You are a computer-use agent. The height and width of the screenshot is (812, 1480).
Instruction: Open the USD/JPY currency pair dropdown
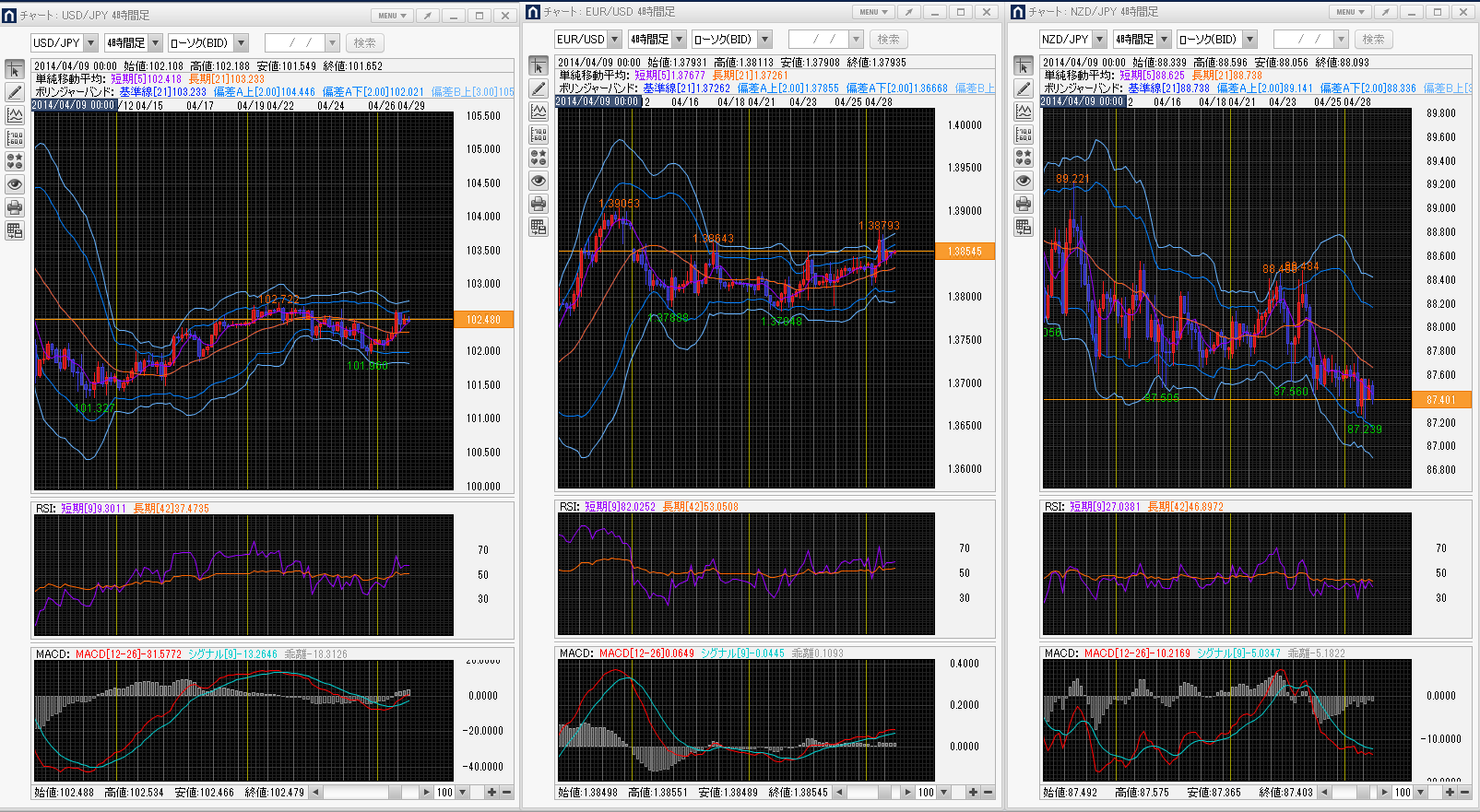tap(90, 42)
